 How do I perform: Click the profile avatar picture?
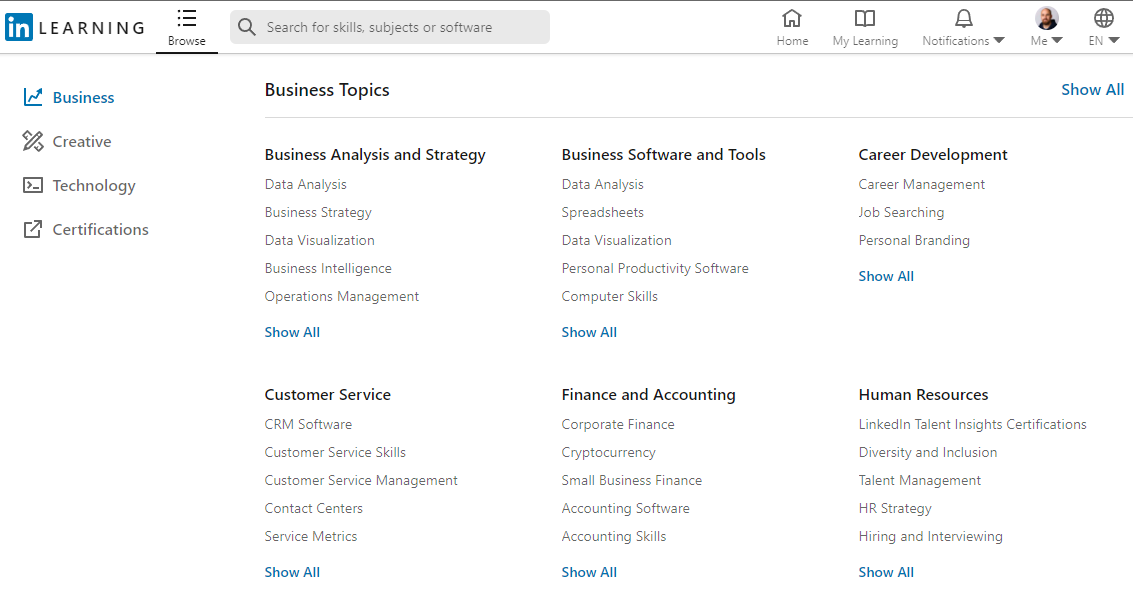tap(1046, 18)
